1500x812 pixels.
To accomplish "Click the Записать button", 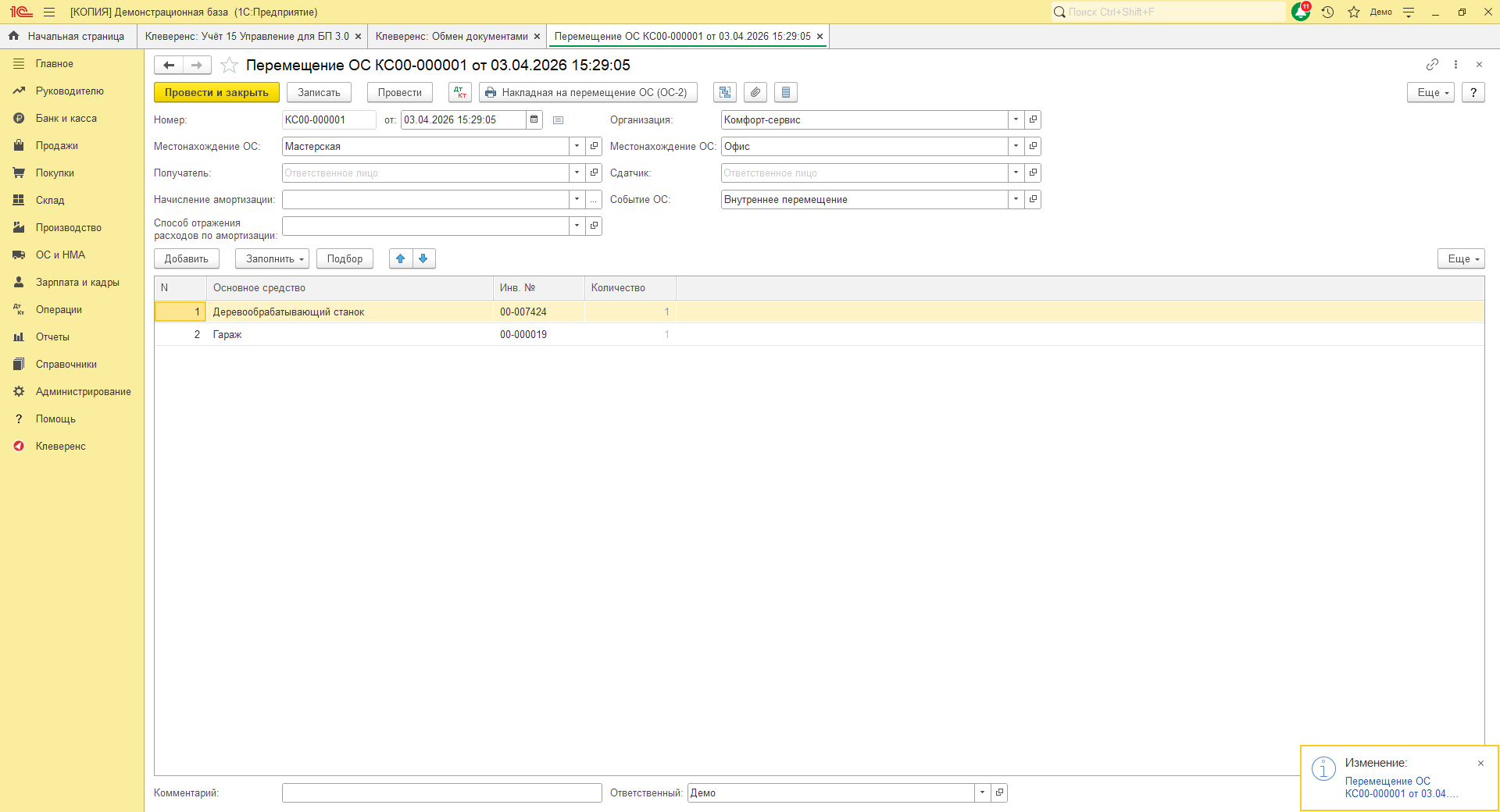I will 319,92.
